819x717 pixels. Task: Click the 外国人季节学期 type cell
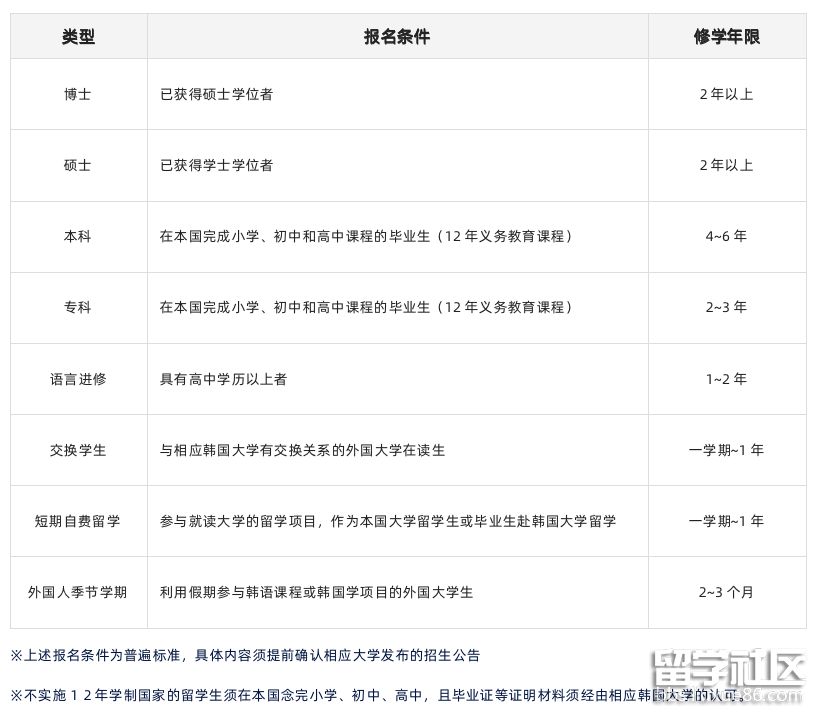78,592
